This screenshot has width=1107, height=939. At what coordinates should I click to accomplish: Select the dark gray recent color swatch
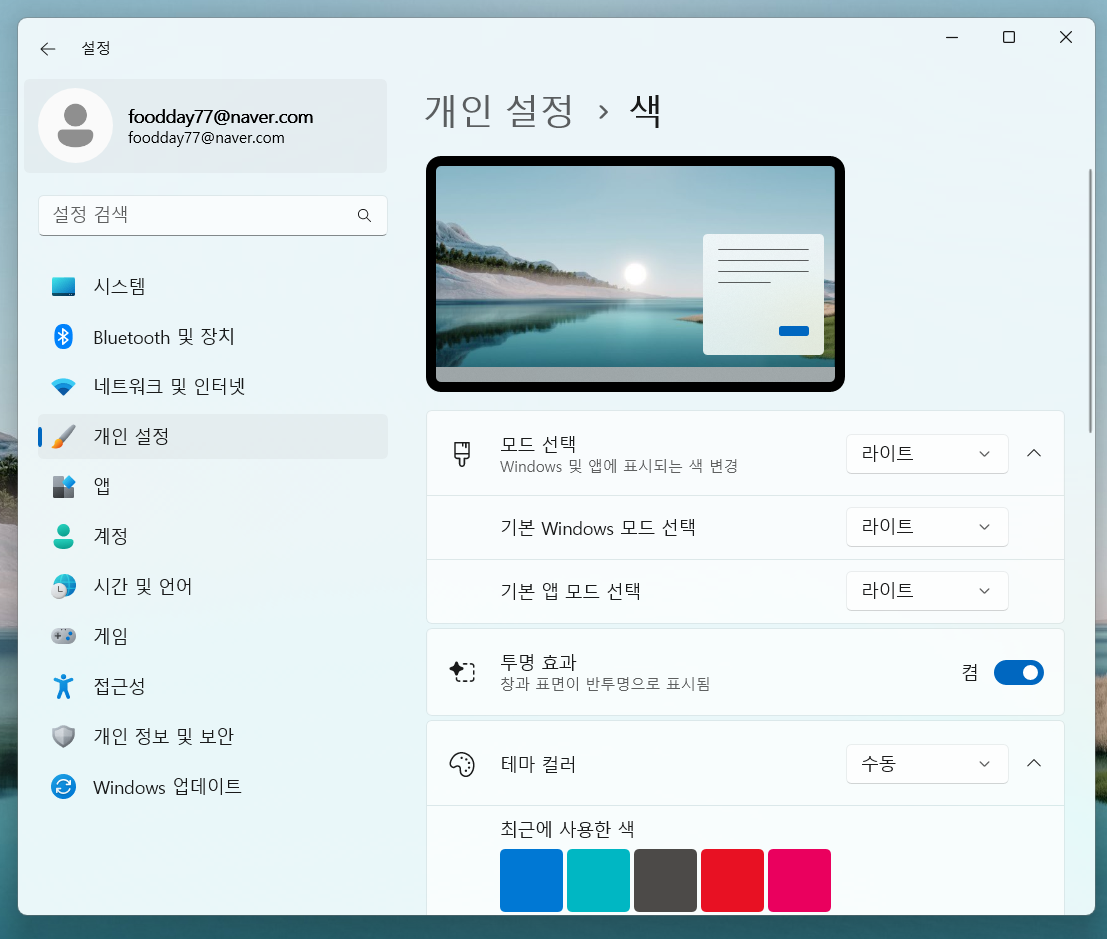coord(666,880)
